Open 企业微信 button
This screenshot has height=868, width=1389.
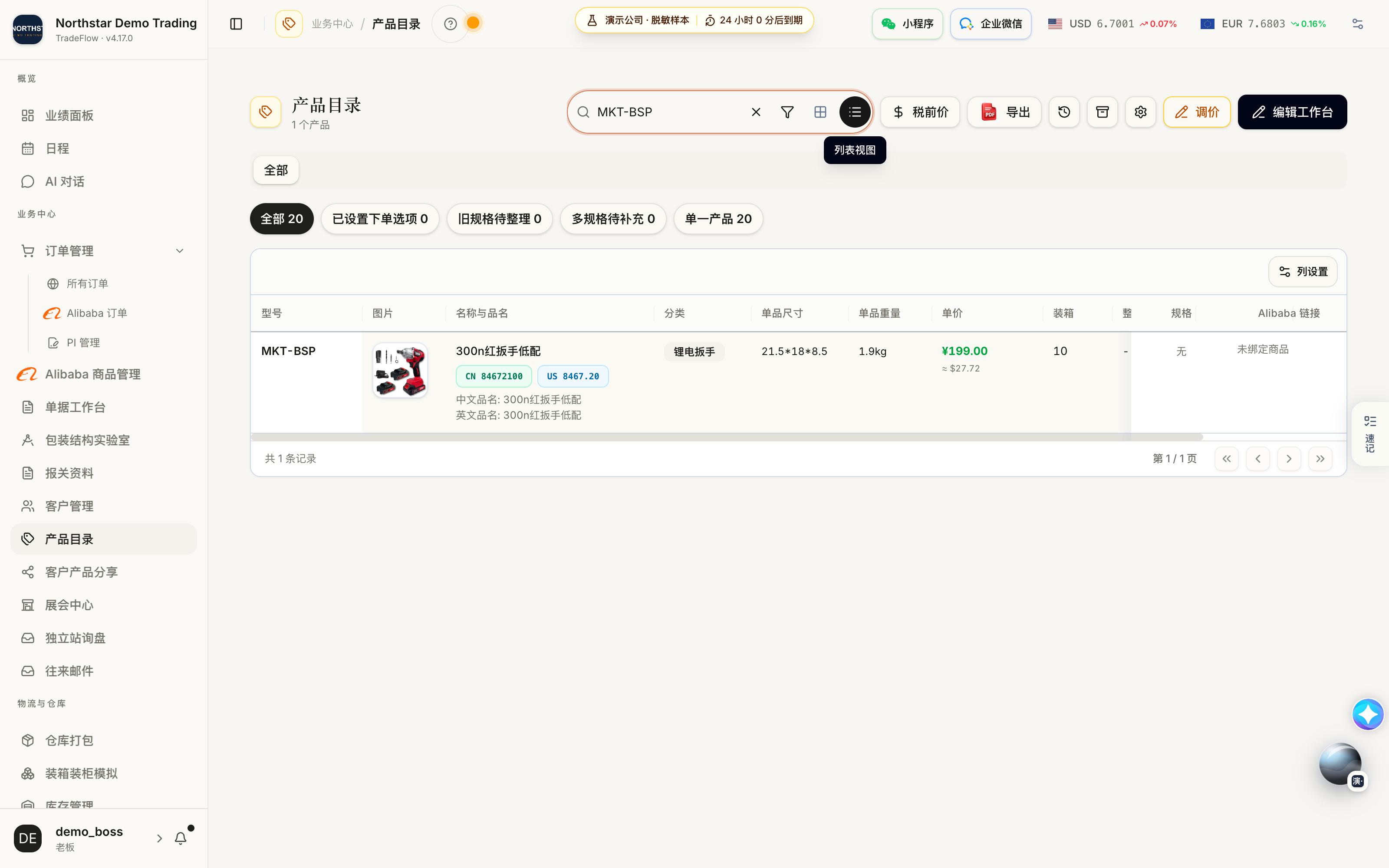coord(991,23)
